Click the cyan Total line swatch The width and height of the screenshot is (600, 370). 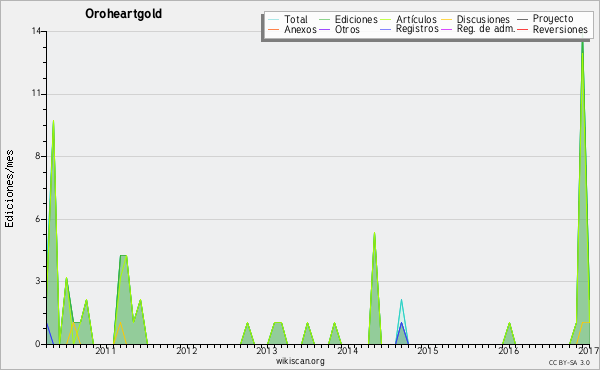pyautogui.click(x=274, y=19)
